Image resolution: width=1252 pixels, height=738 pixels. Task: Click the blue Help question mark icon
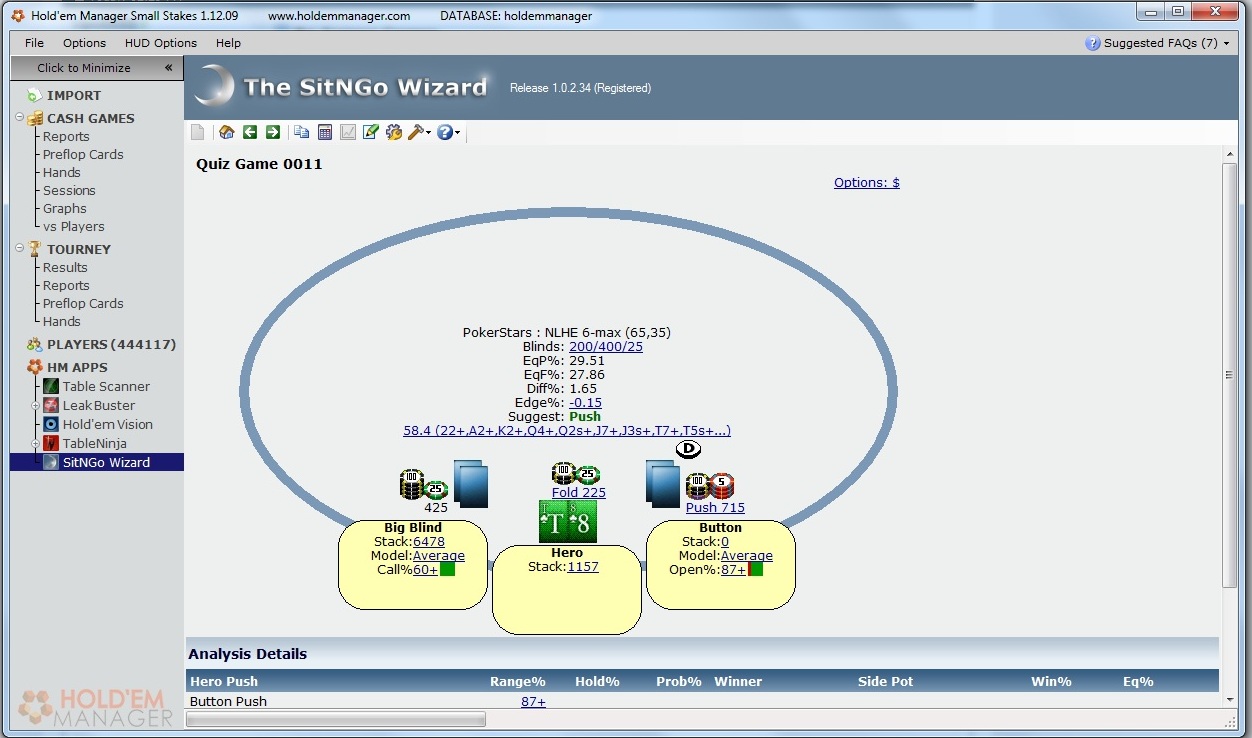tap(445, 132)
